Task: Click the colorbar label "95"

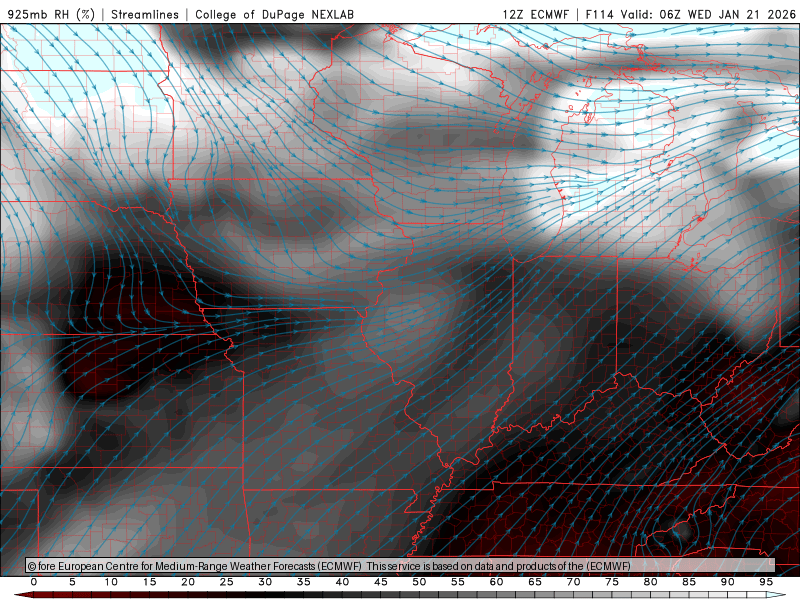Action: 766,582
